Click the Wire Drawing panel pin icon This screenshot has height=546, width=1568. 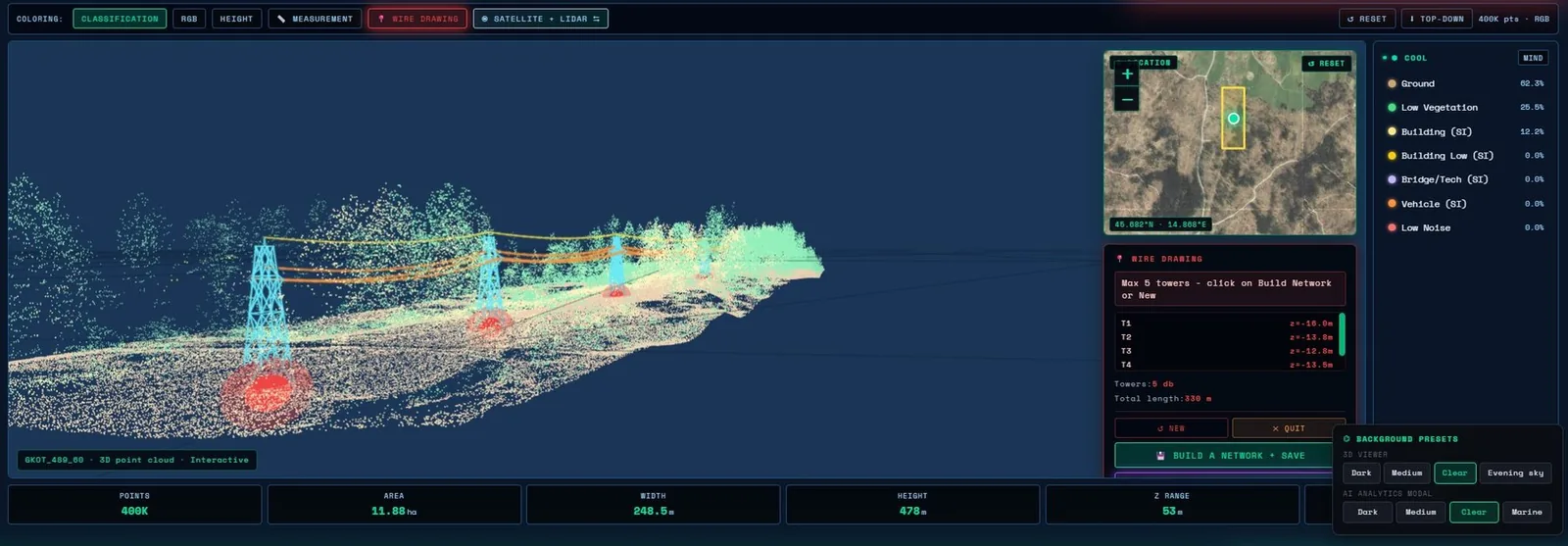1120,259
